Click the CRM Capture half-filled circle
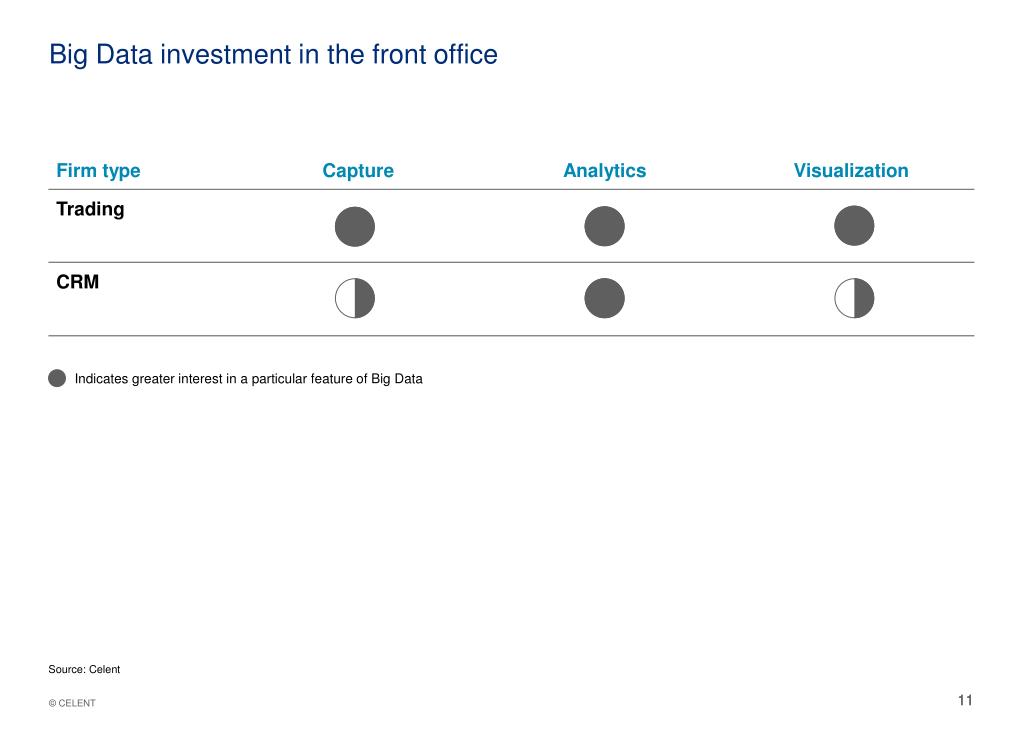Screen dimensions: 1024x731 tap(355, 299)
